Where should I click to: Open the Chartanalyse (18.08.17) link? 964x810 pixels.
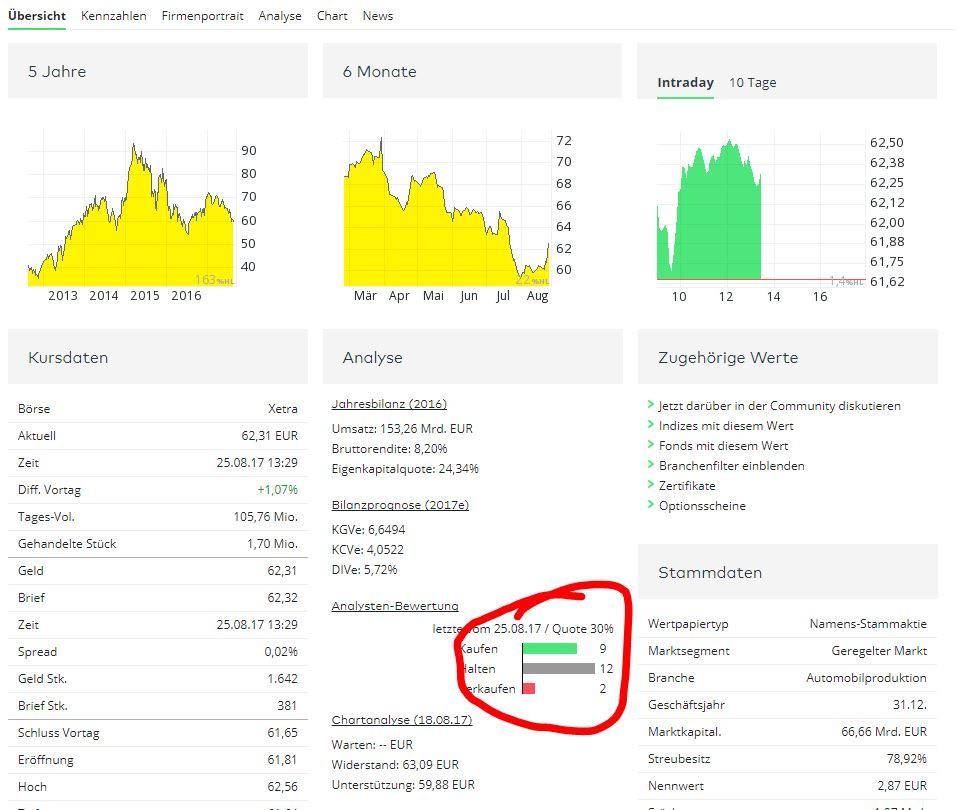[401, 720]
